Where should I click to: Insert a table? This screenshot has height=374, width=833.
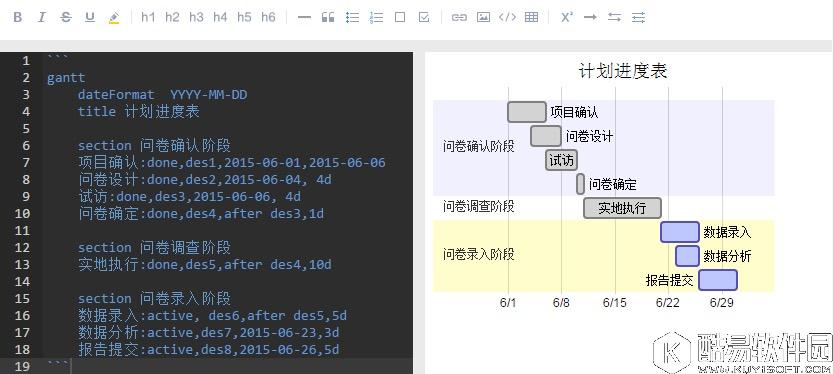coord(531,18)
